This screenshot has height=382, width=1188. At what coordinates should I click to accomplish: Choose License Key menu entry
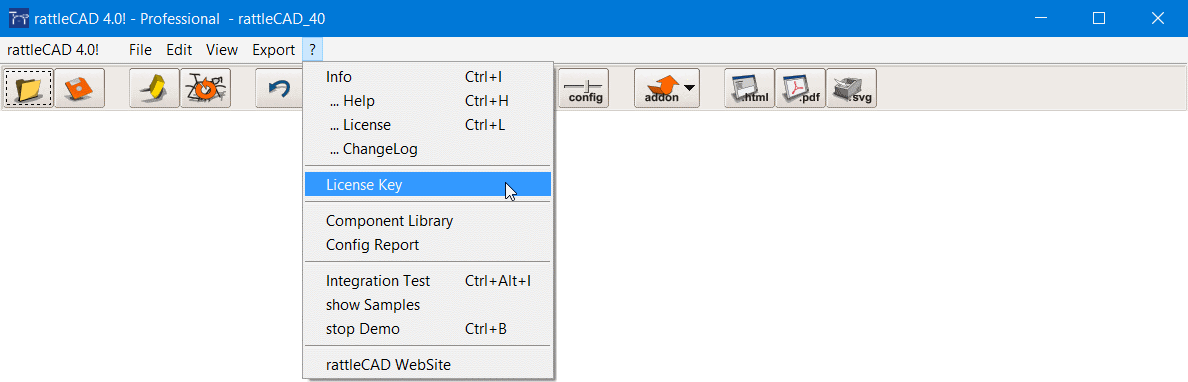point(428,184)
